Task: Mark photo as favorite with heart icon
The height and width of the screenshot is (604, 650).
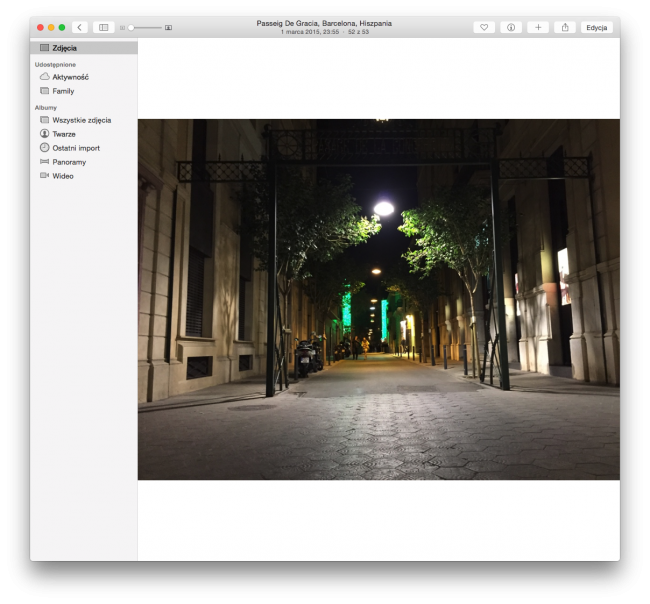Action: 484,27
